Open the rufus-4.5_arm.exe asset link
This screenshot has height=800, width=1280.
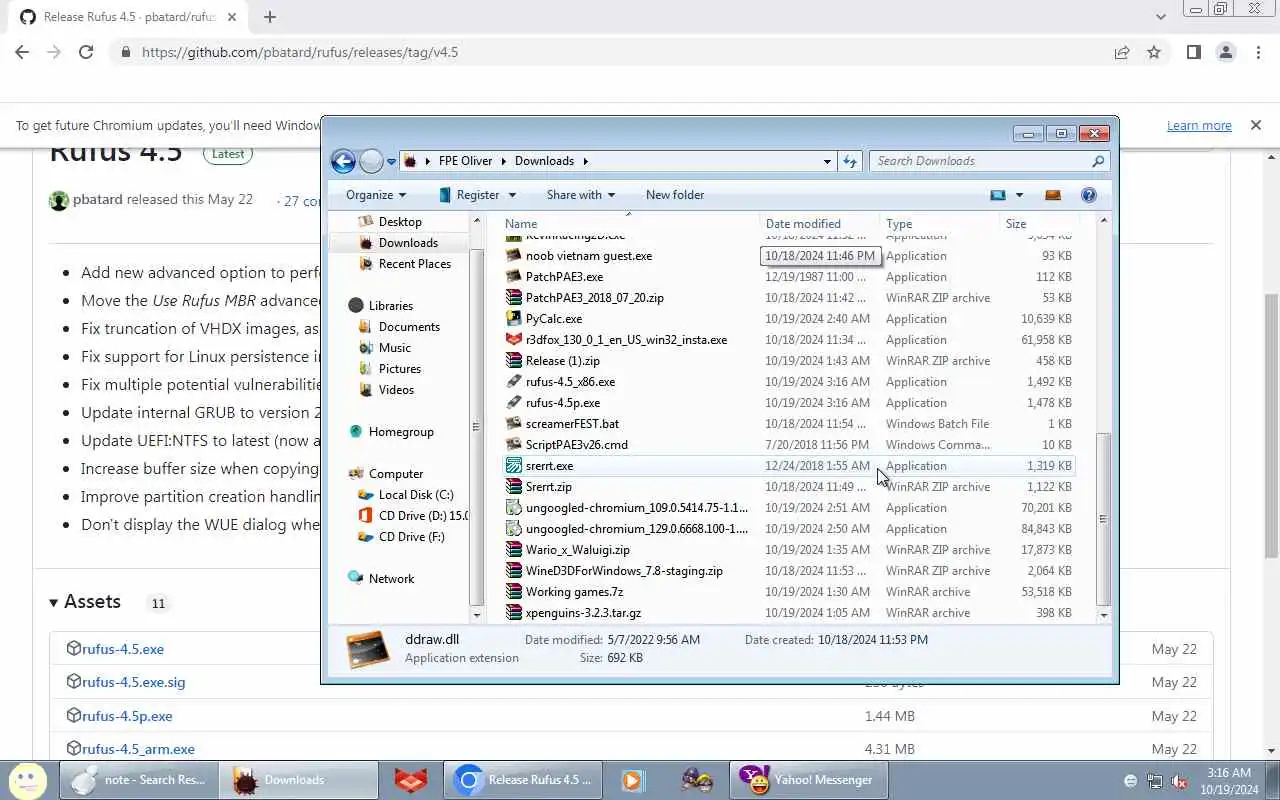pos(138,749)
